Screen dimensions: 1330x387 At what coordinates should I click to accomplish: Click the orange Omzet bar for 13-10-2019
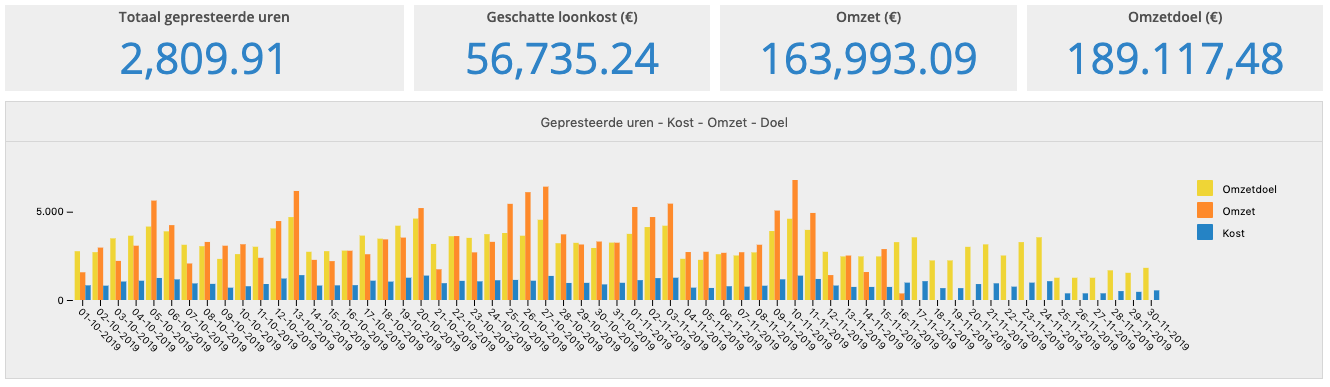(x=297, y=245)
